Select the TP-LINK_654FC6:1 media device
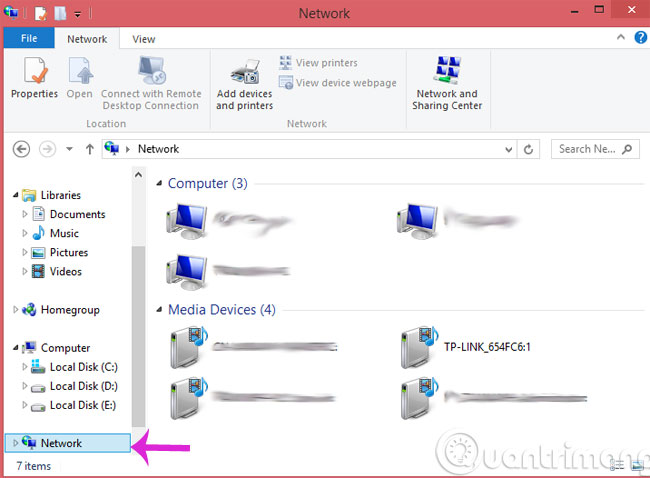 pyautogui.click(x=466, y=347)
